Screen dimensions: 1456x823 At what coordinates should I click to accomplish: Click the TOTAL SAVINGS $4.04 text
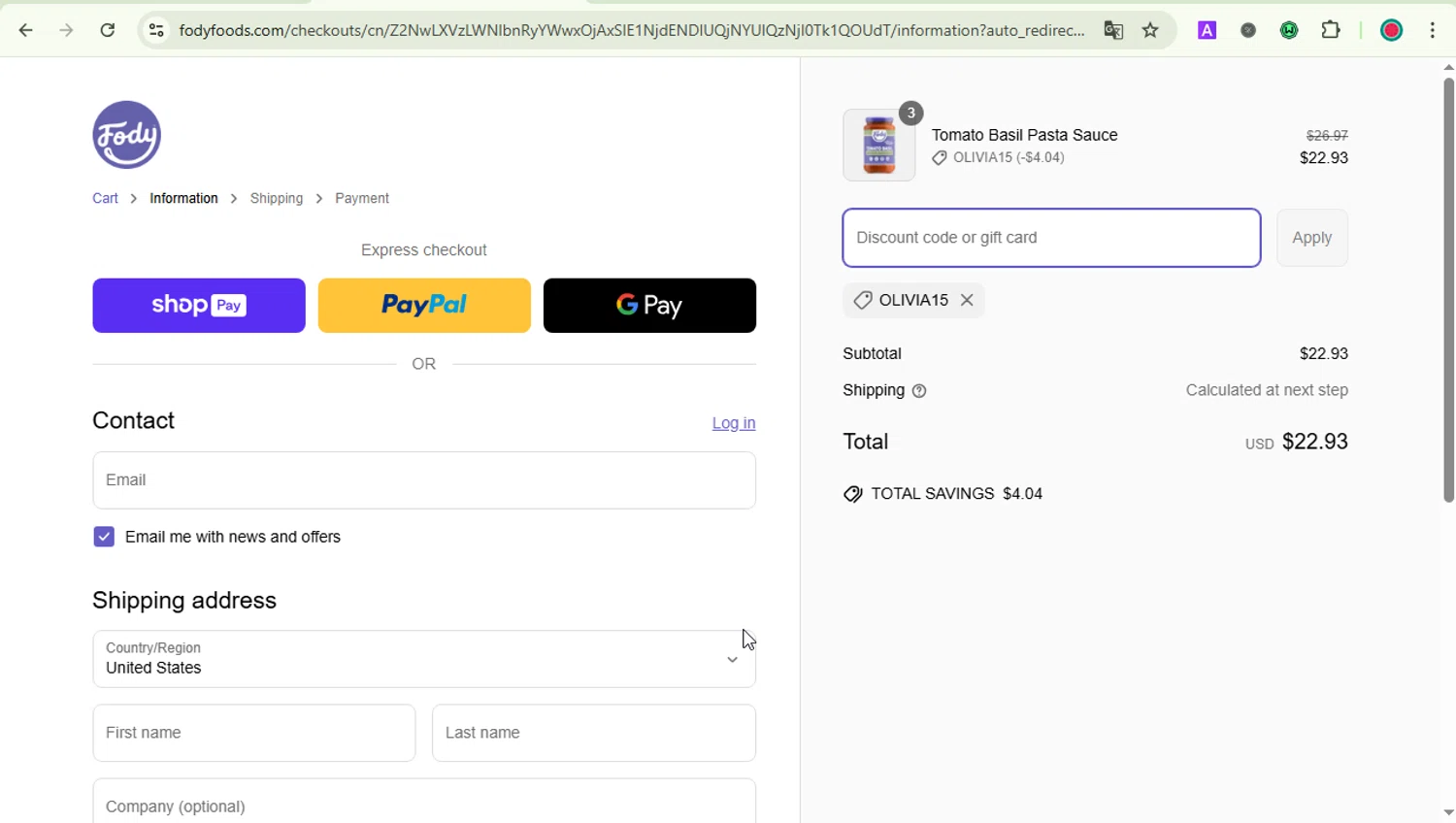pyautogui.click(x=957, y=494)
